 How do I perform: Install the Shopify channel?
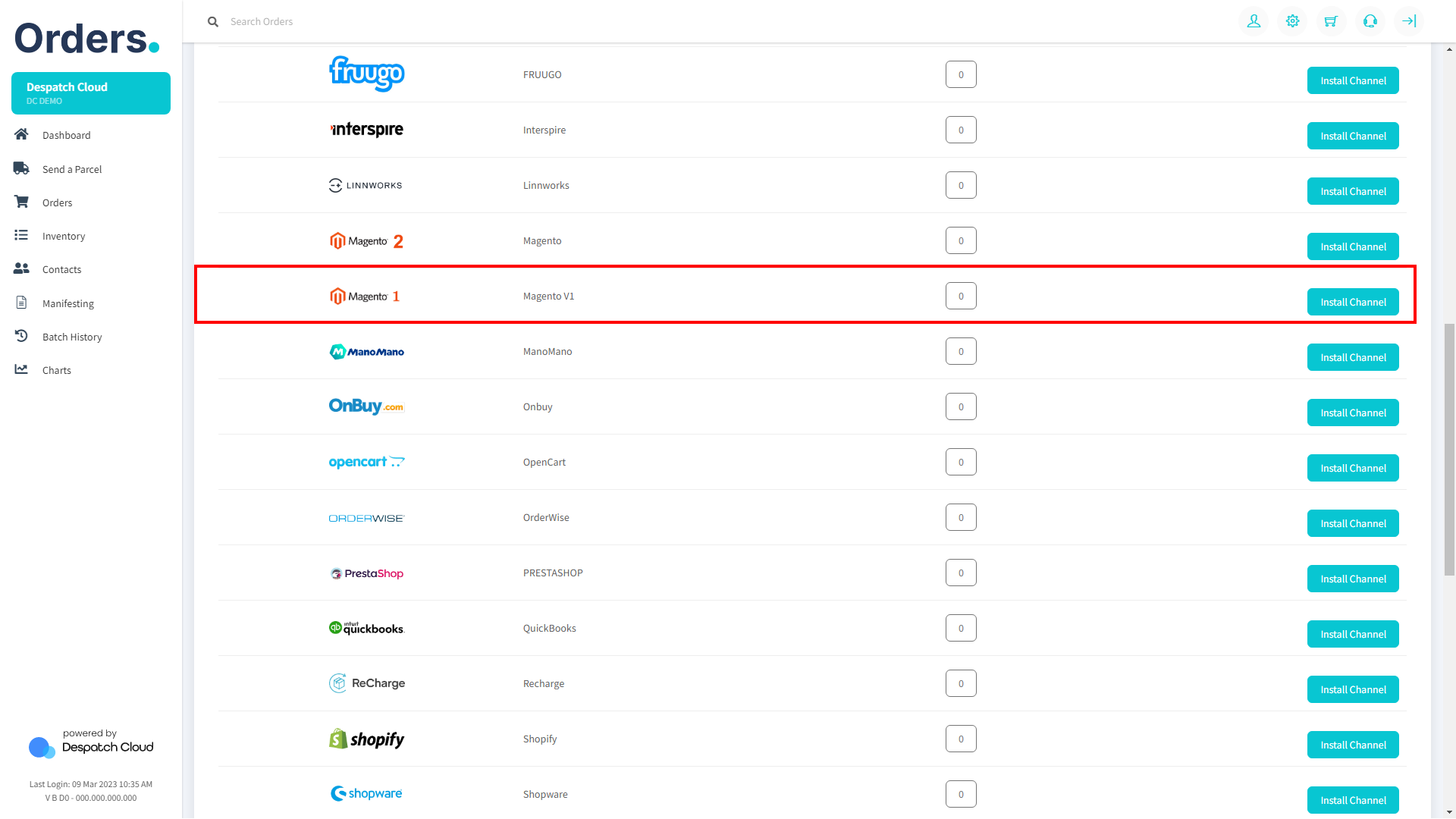pos(1353,745)
